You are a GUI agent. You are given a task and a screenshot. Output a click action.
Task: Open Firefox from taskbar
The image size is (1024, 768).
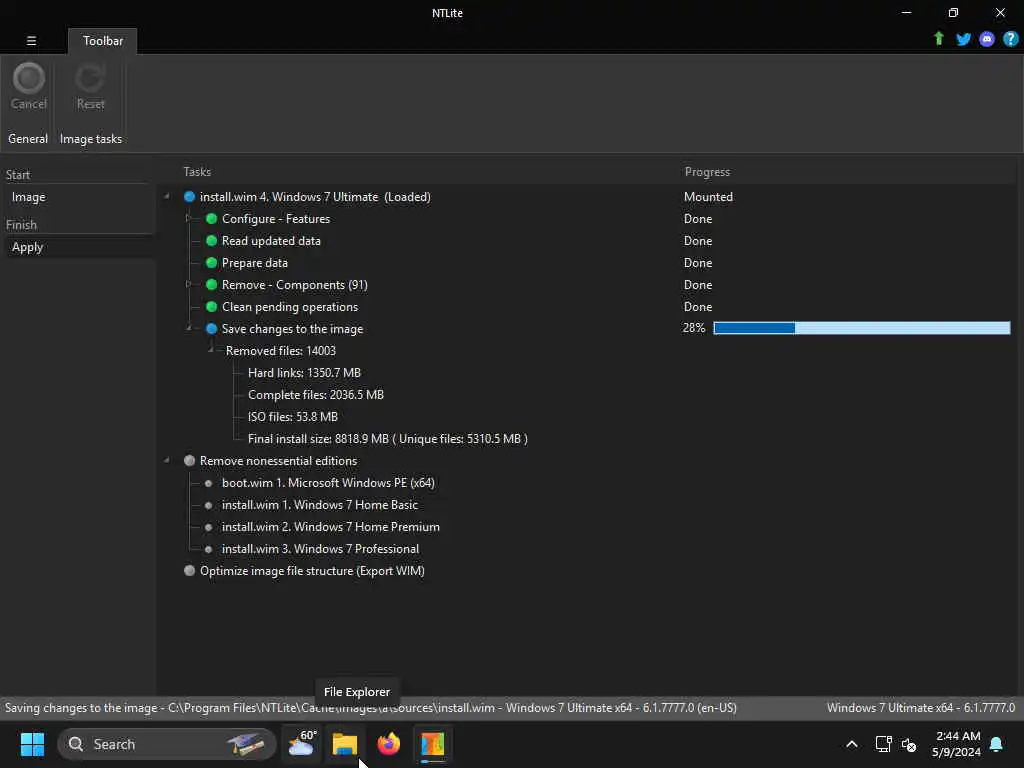[x=389, y=744]
